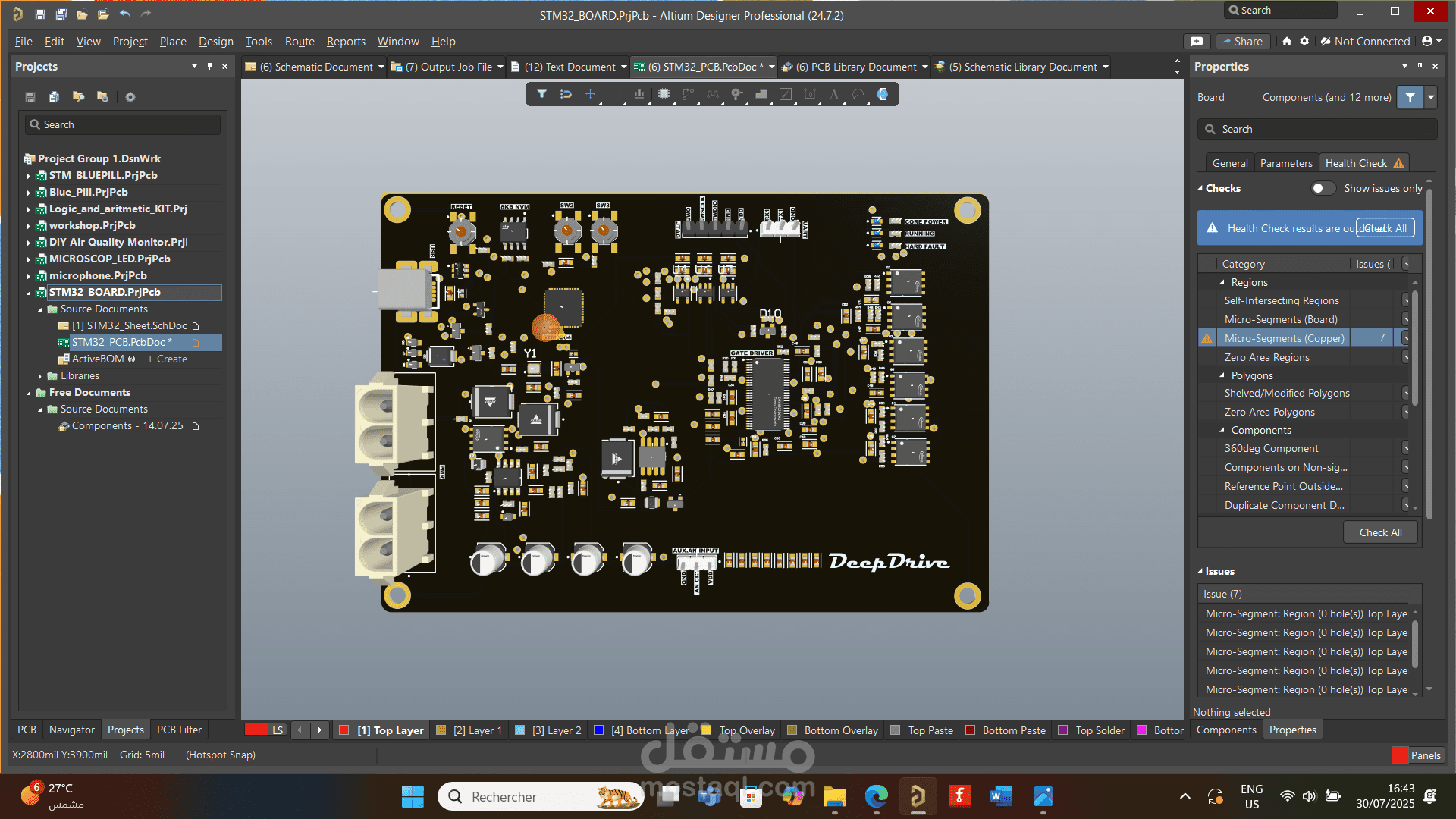Click the Home icon beside Share

tap(1287, 41)
